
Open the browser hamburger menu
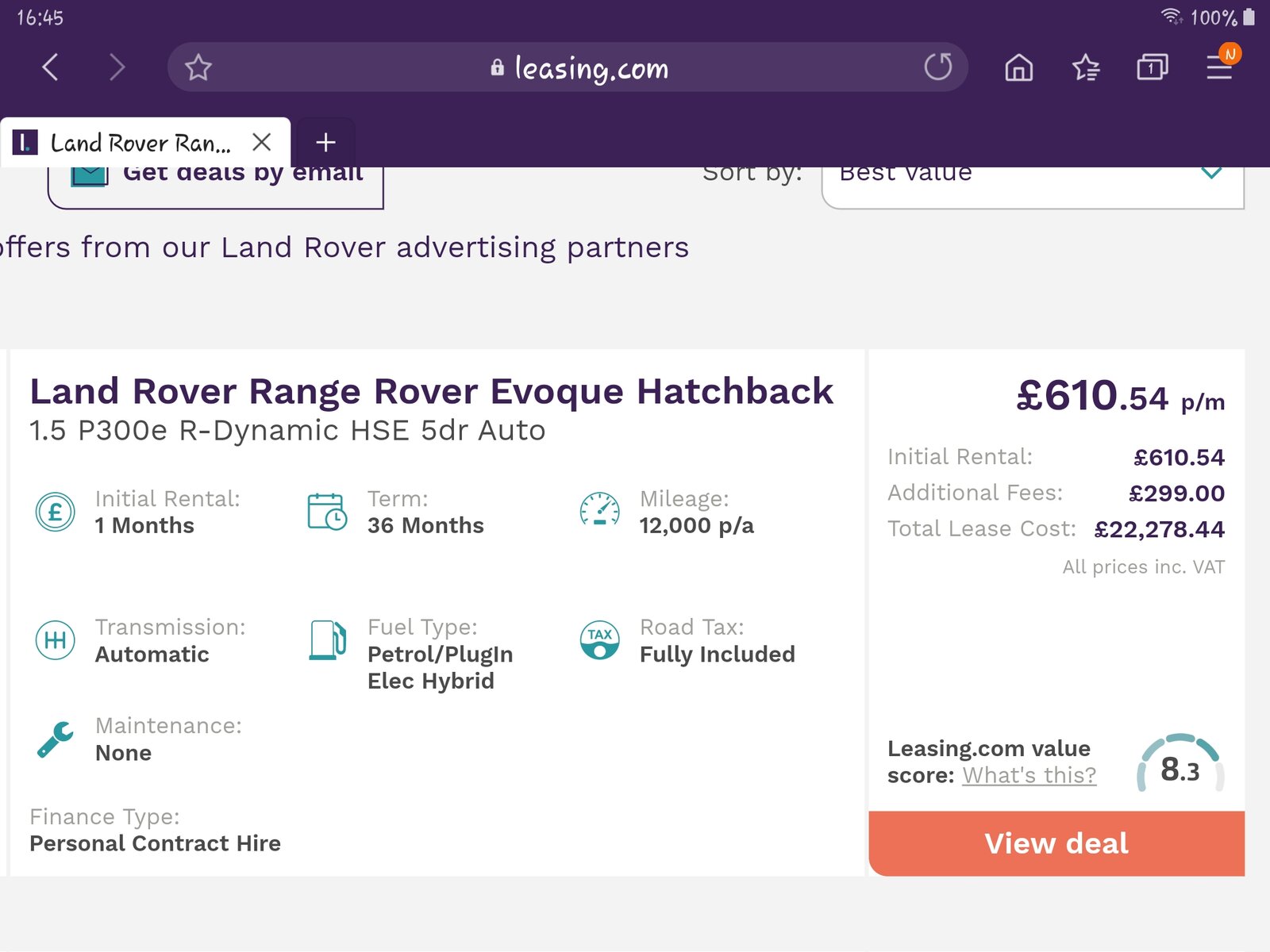[x=1219, y=67]
